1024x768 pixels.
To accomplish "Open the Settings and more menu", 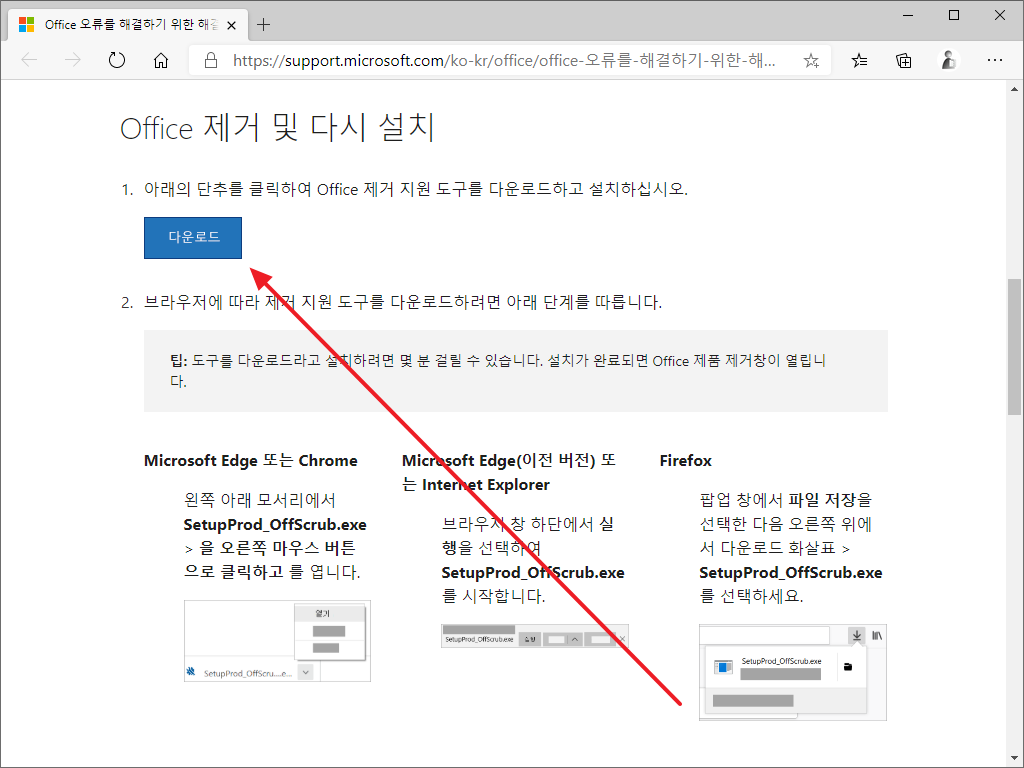I will (x=996, y=60).
